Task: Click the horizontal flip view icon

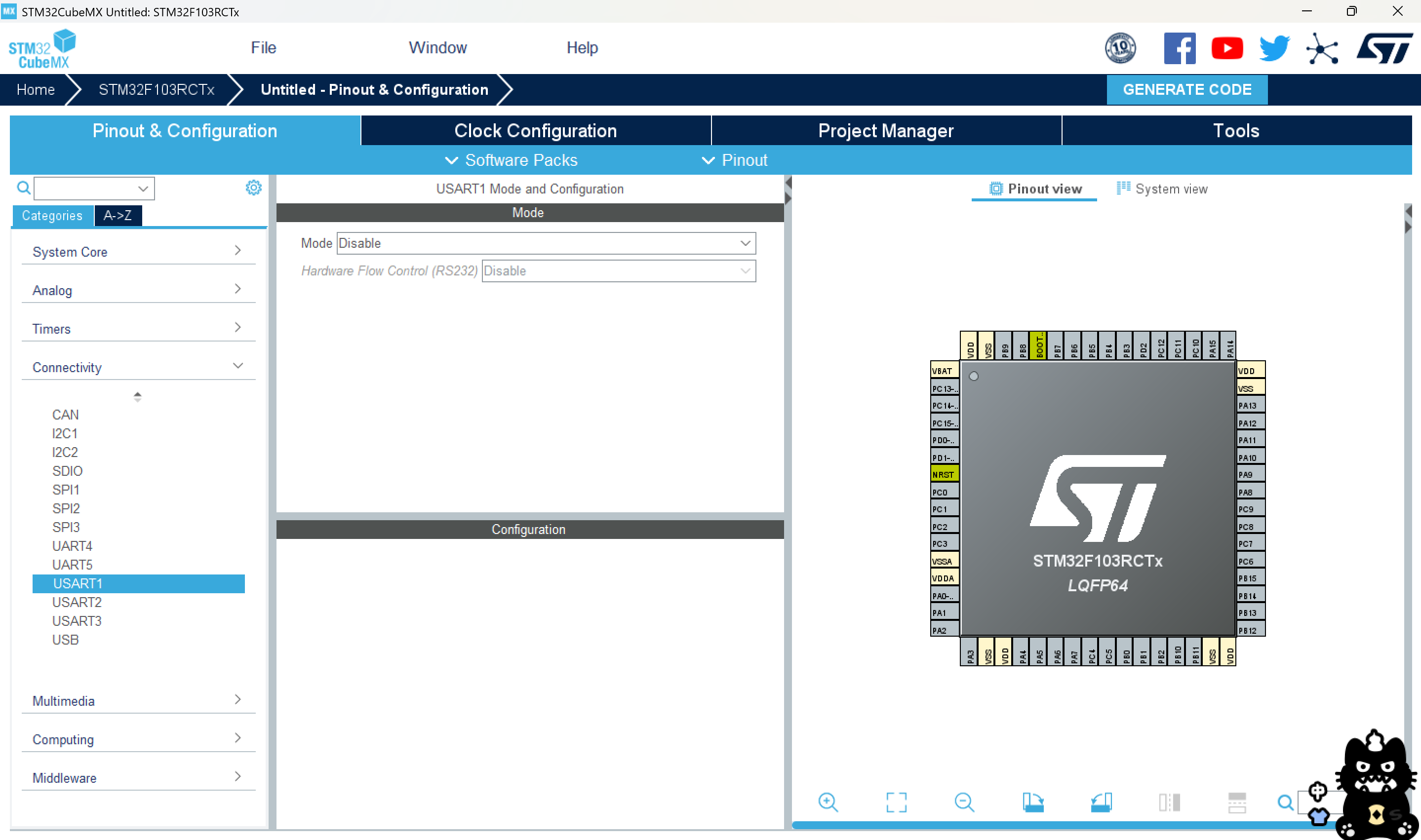Action: pyautogui.click(x=1169, y=802)
